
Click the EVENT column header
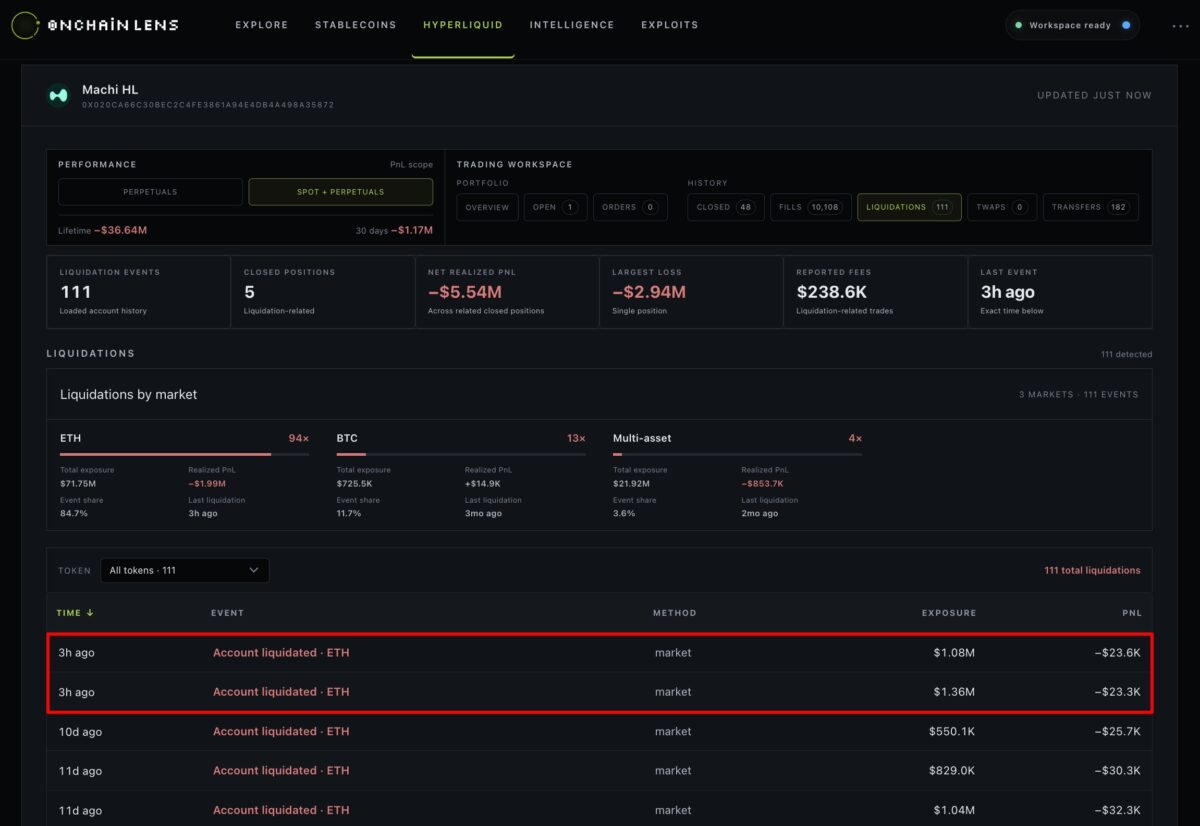coord(227,613)
